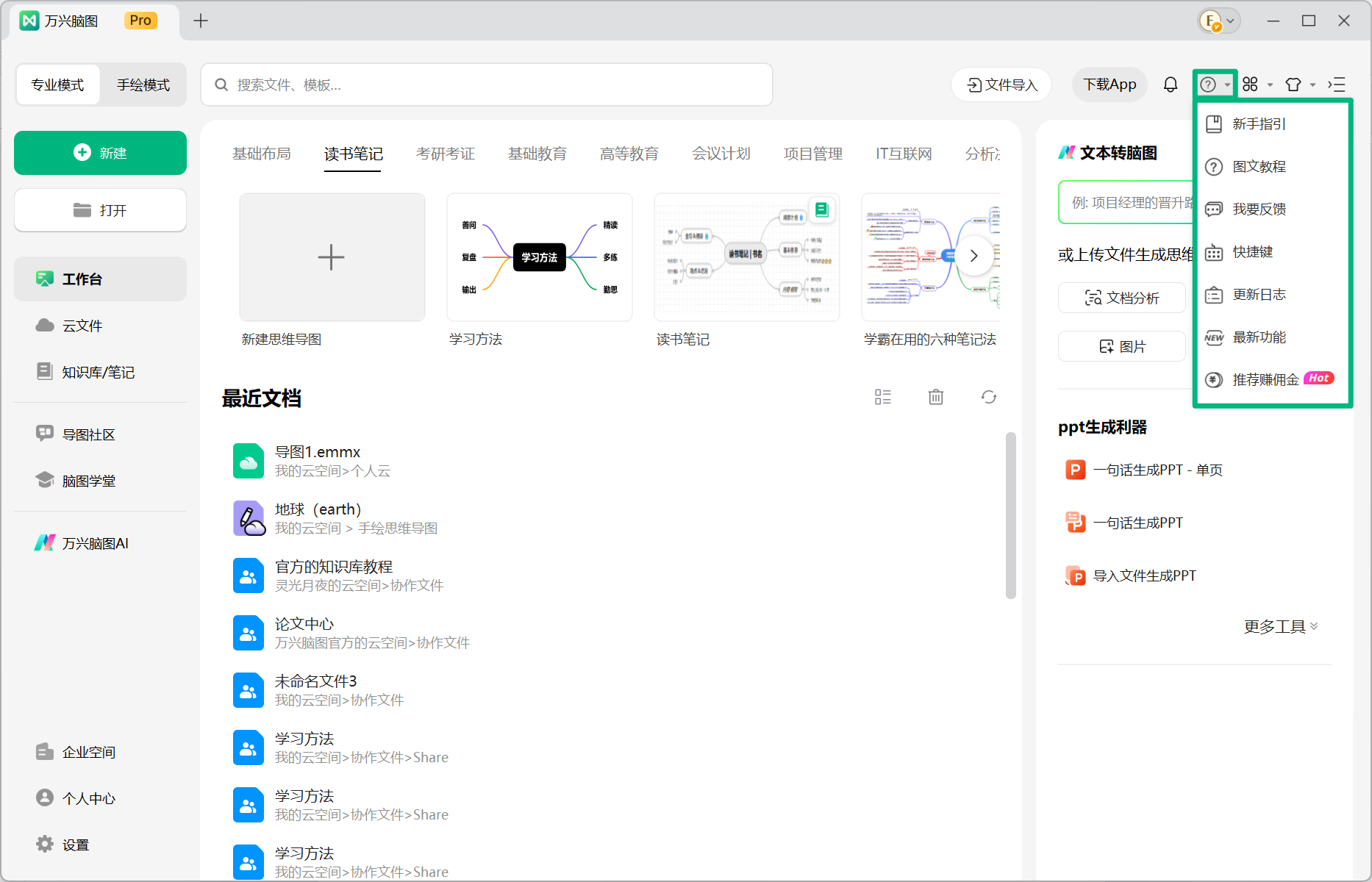Expand 更多工具
The image size is (1372, 882).
1281,626
